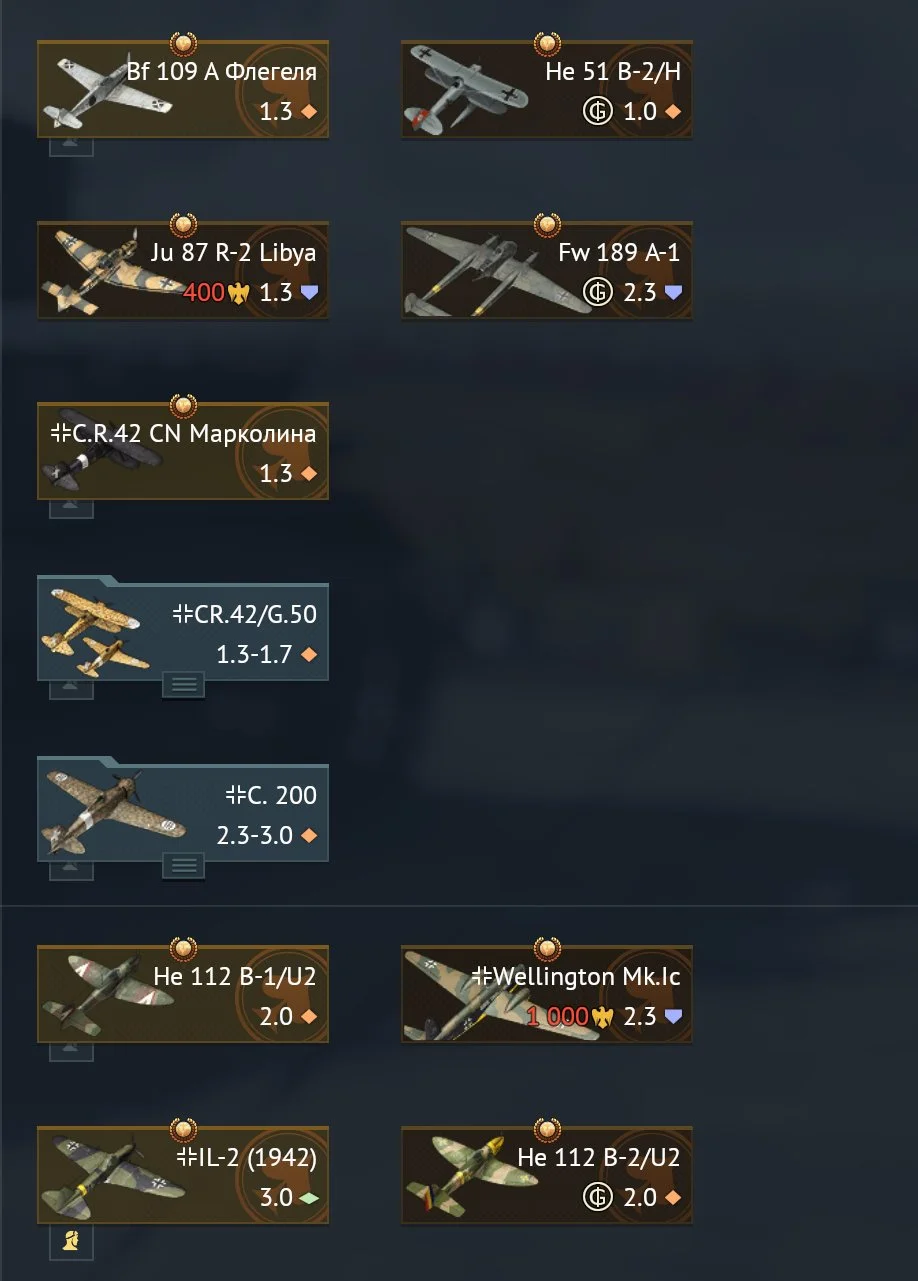918x1281 pixels.
Task: Click the premium badge above Bf 109 A Флегеля
Action: [183, 44]
